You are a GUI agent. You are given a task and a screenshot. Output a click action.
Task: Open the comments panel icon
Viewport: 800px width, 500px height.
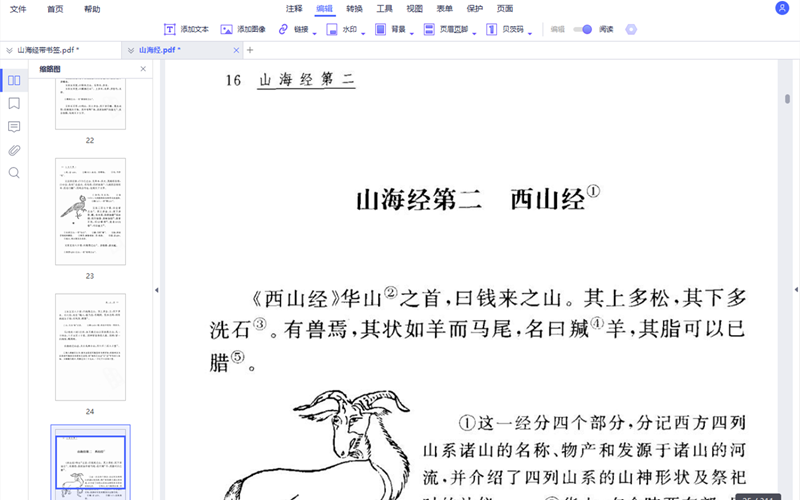14,127
